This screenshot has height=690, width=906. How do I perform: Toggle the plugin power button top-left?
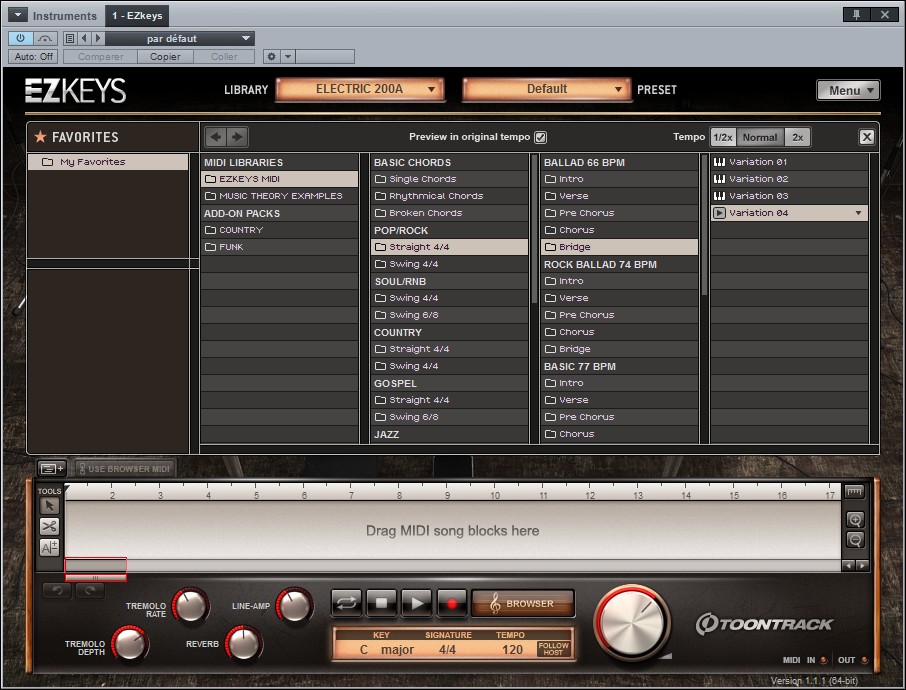[21, 37]
